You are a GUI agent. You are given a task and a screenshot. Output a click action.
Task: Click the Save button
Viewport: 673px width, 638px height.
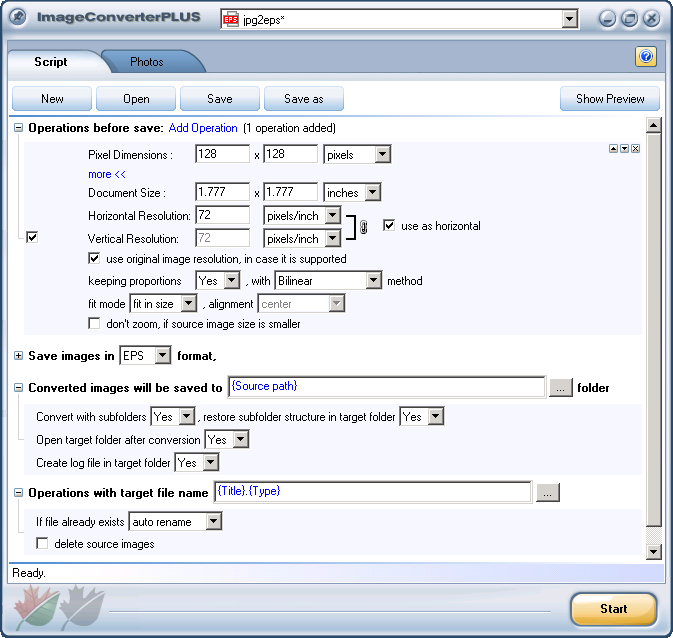pyautogui.click(x=220, y=99)
